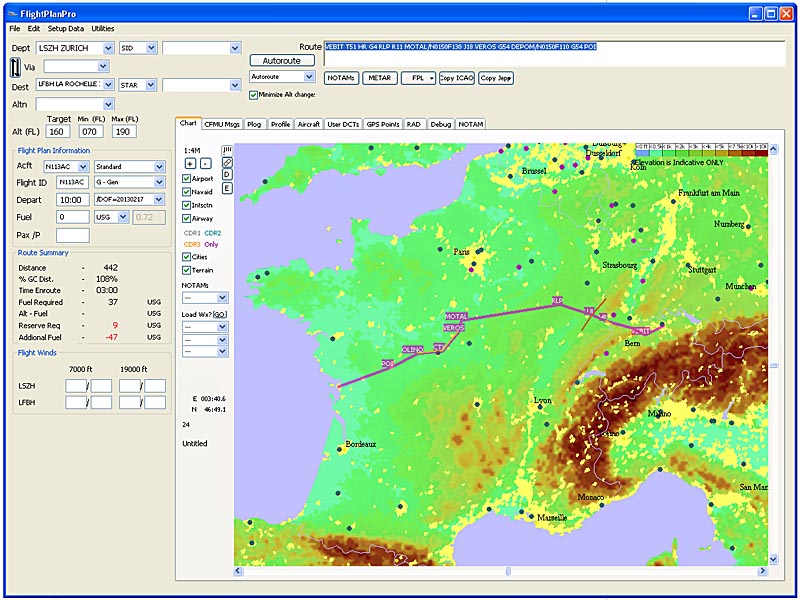Click the E chart tool button

(227, 188)
